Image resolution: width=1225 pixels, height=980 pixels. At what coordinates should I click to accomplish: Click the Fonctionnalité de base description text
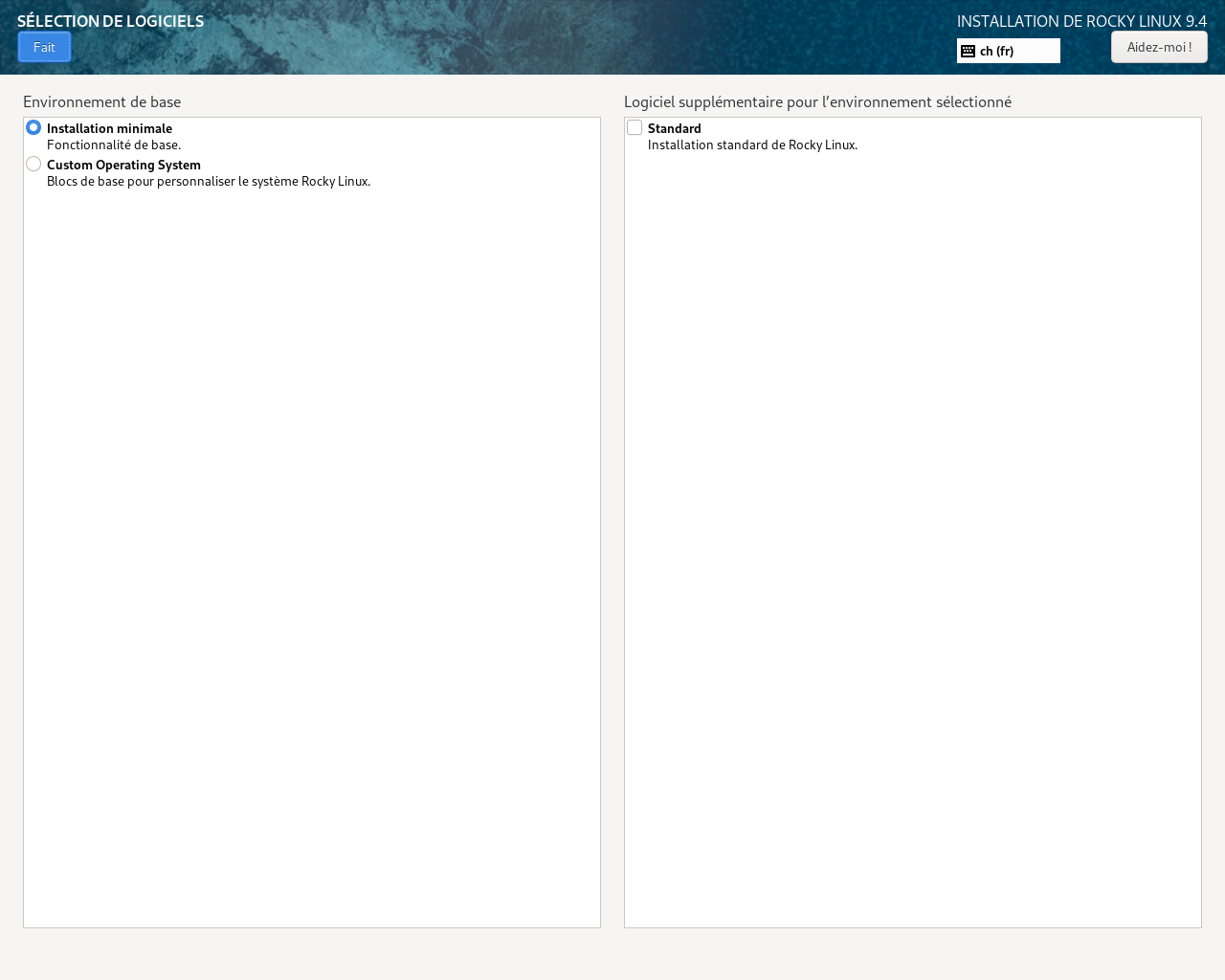(113, 145)
